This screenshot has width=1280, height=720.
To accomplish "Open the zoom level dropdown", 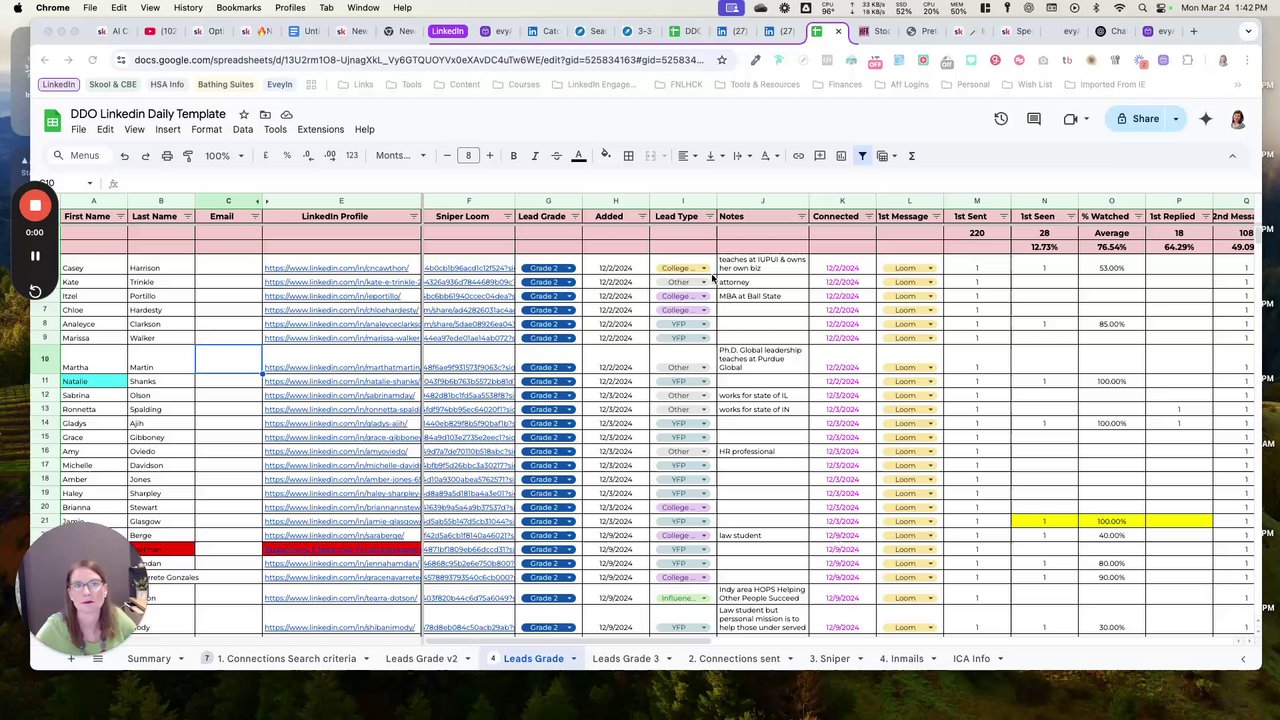I will point(224,156).
